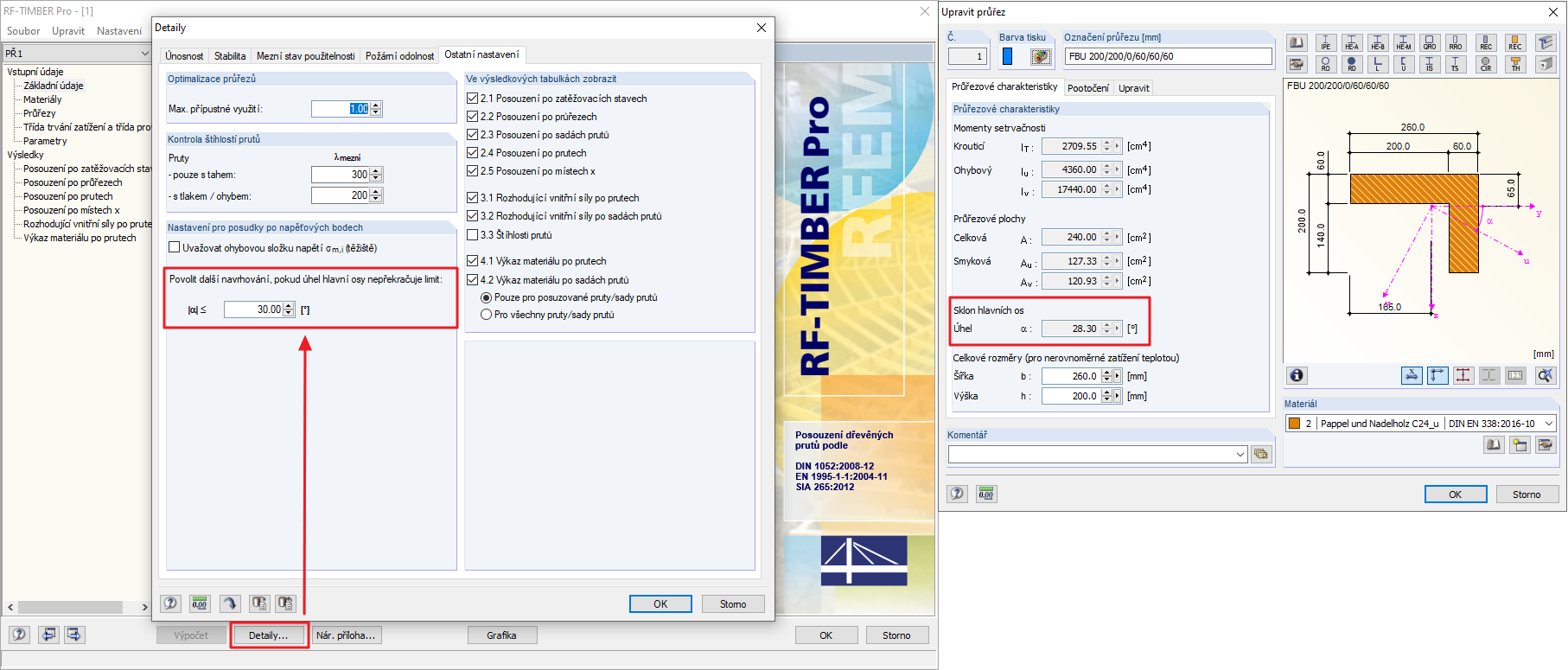Select the HE-B cross-section type icon

pos(1378,43)
